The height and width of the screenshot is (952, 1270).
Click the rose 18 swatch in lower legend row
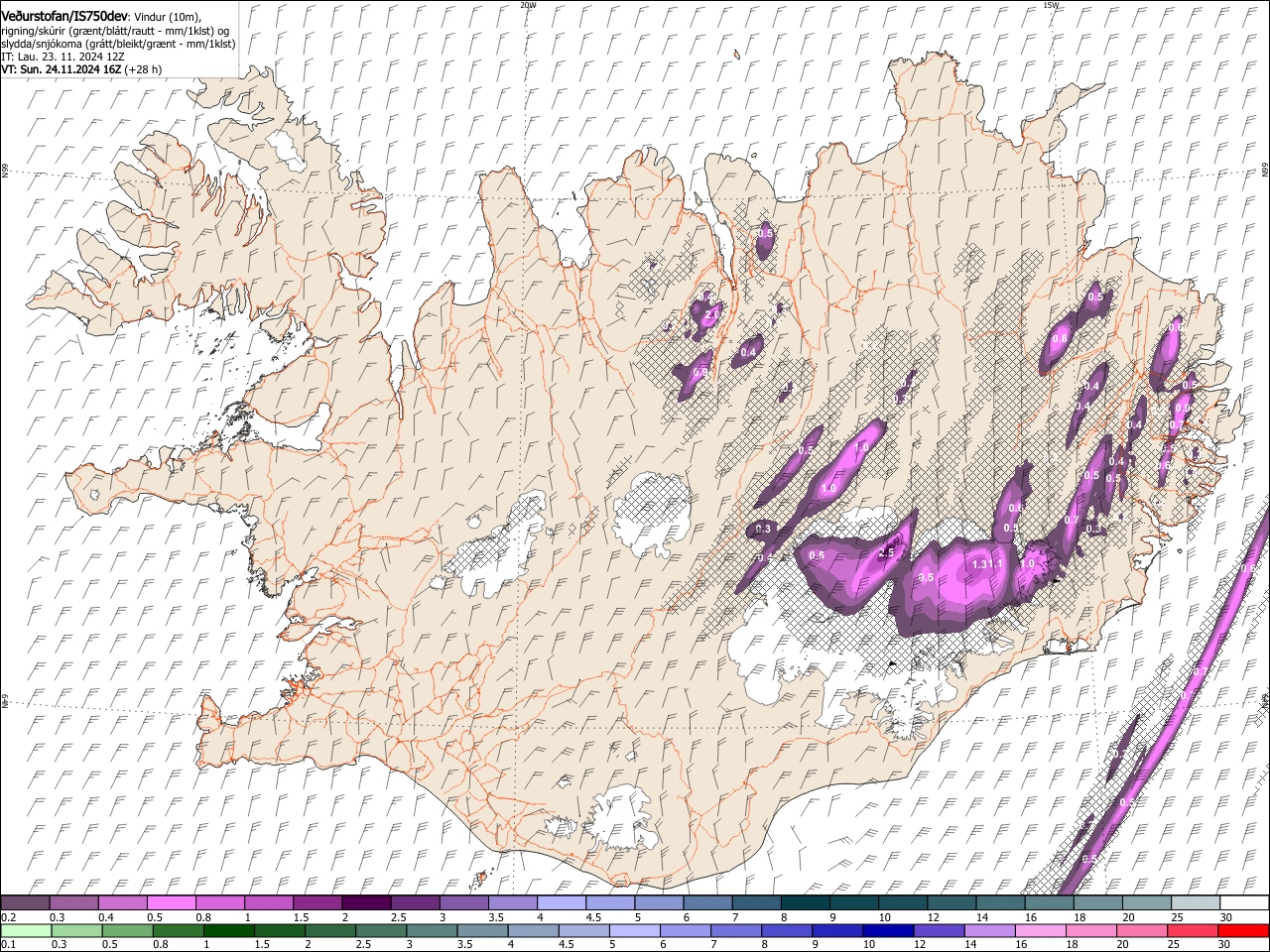(x=1091, y=930)
